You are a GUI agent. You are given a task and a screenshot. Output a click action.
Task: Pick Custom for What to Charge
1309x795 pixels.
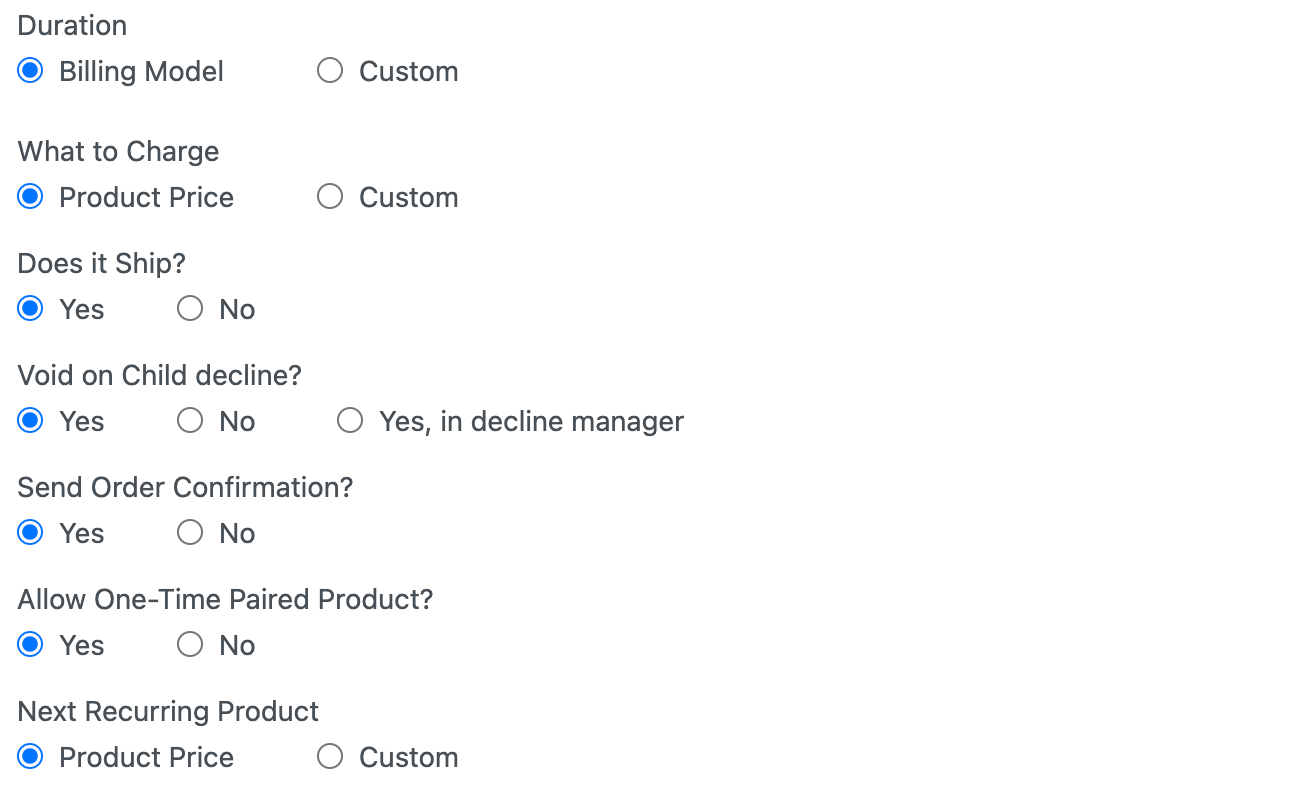(x=330, y=197)
